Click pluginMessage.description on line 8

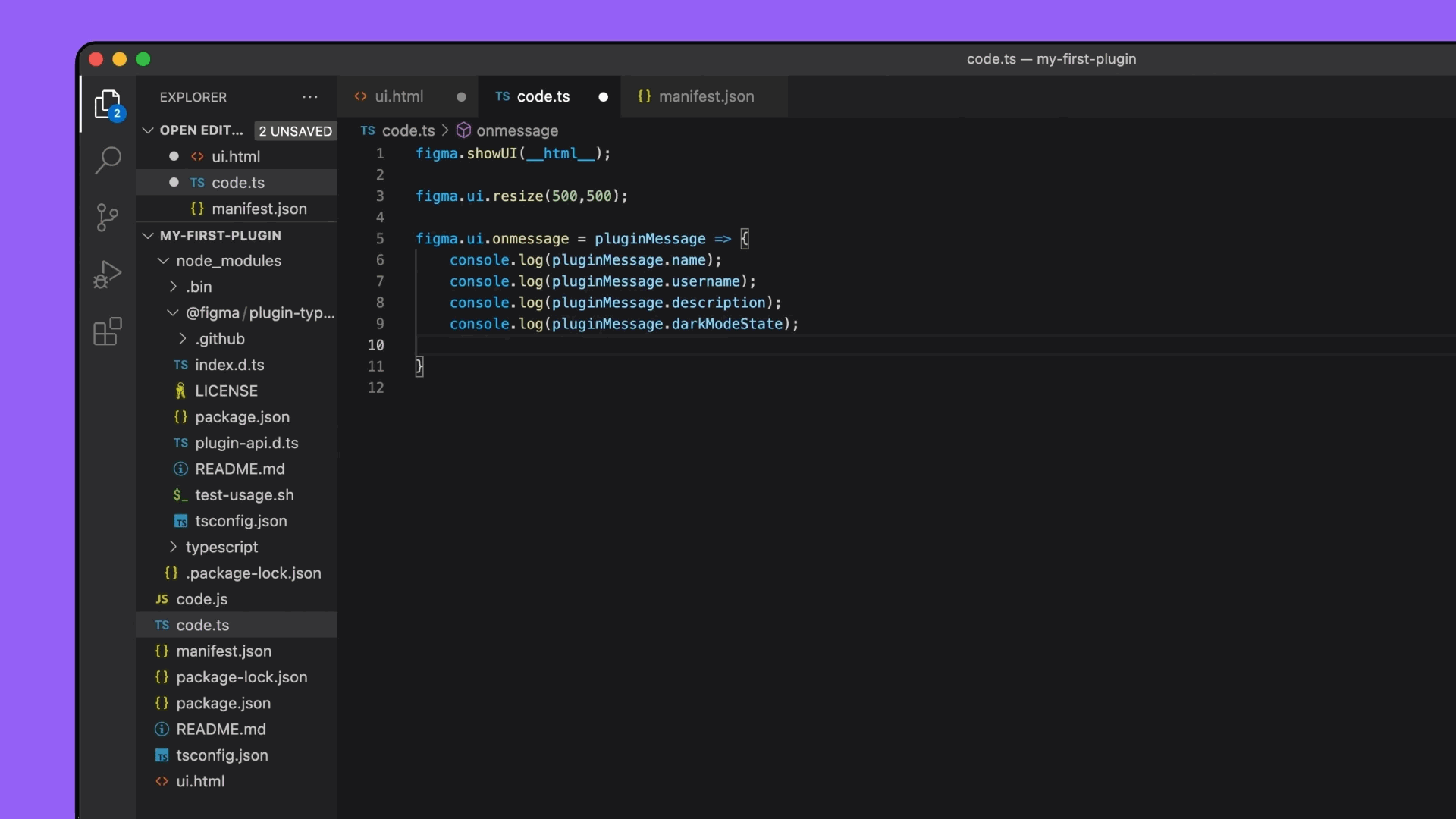pyautogui.click(x=658, y=303)
